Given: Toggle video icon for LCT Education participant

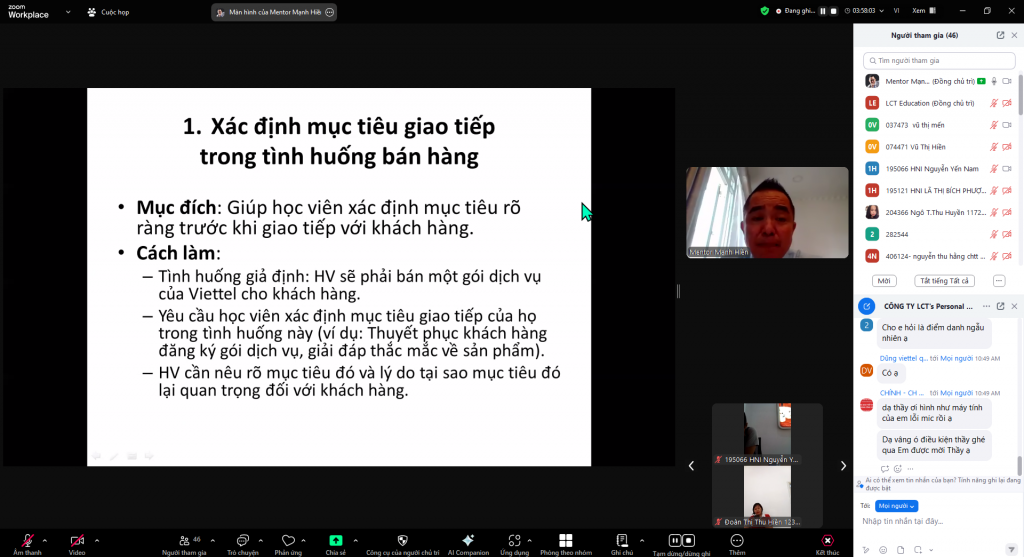Looking at the screenshot, I should [1007, 103].
